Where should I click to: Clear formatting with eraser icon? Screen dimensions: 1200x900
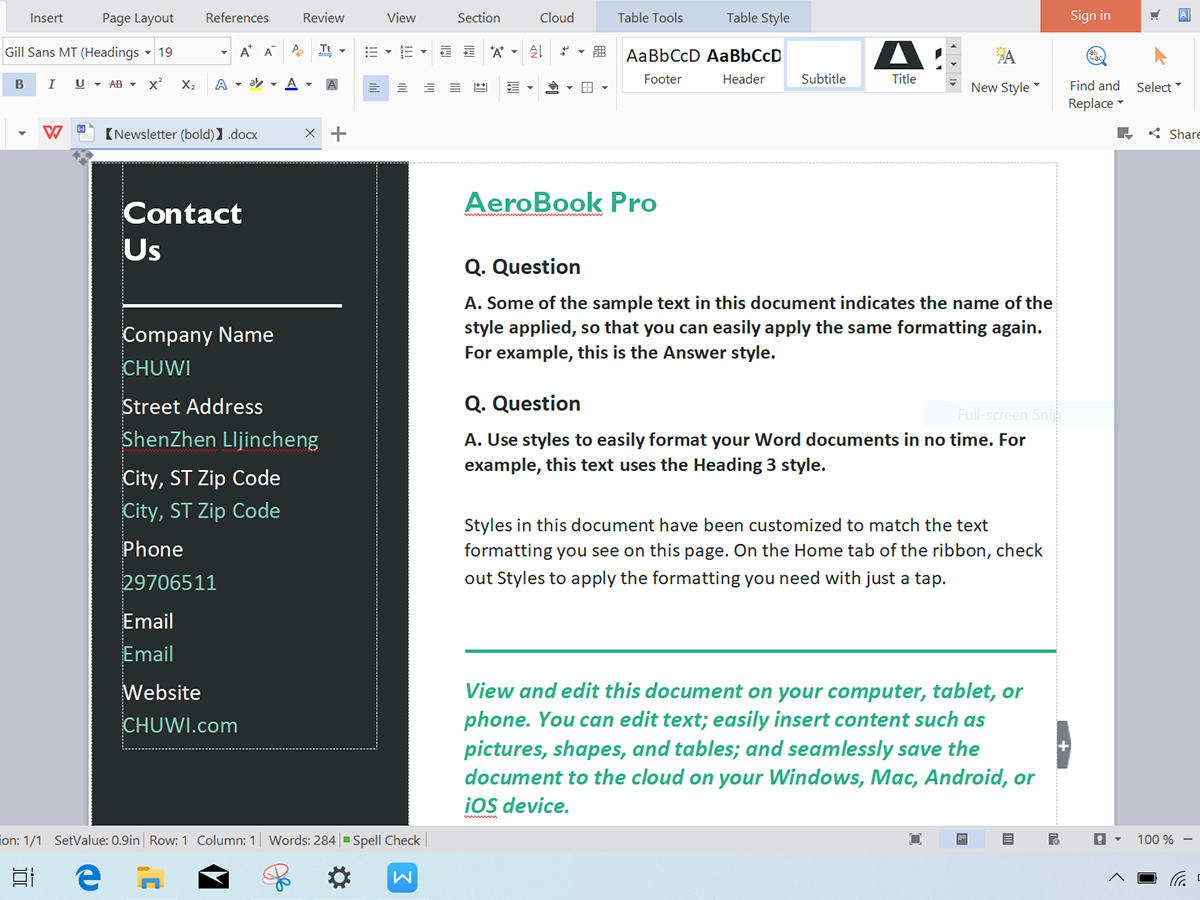point(297,52)
